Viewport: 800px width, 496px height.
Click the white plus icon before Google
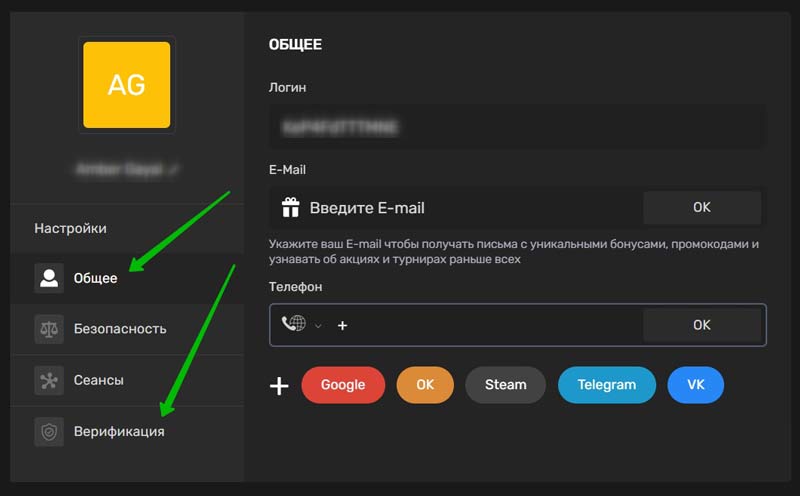coord(279,385)
